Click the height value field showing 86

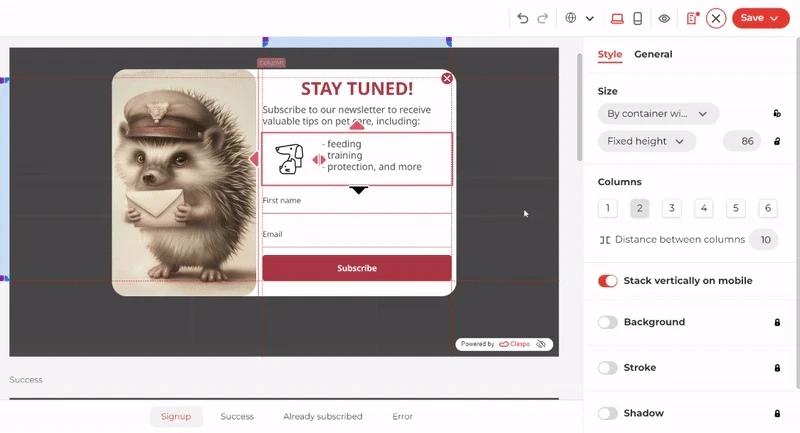[742, 141]
